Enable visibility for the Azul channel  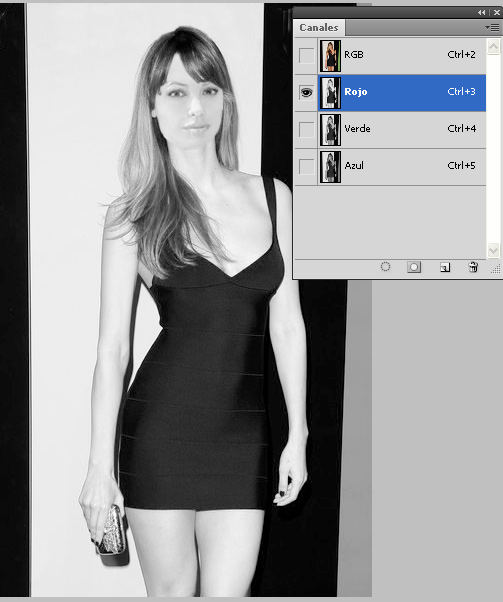coord(306,167)
